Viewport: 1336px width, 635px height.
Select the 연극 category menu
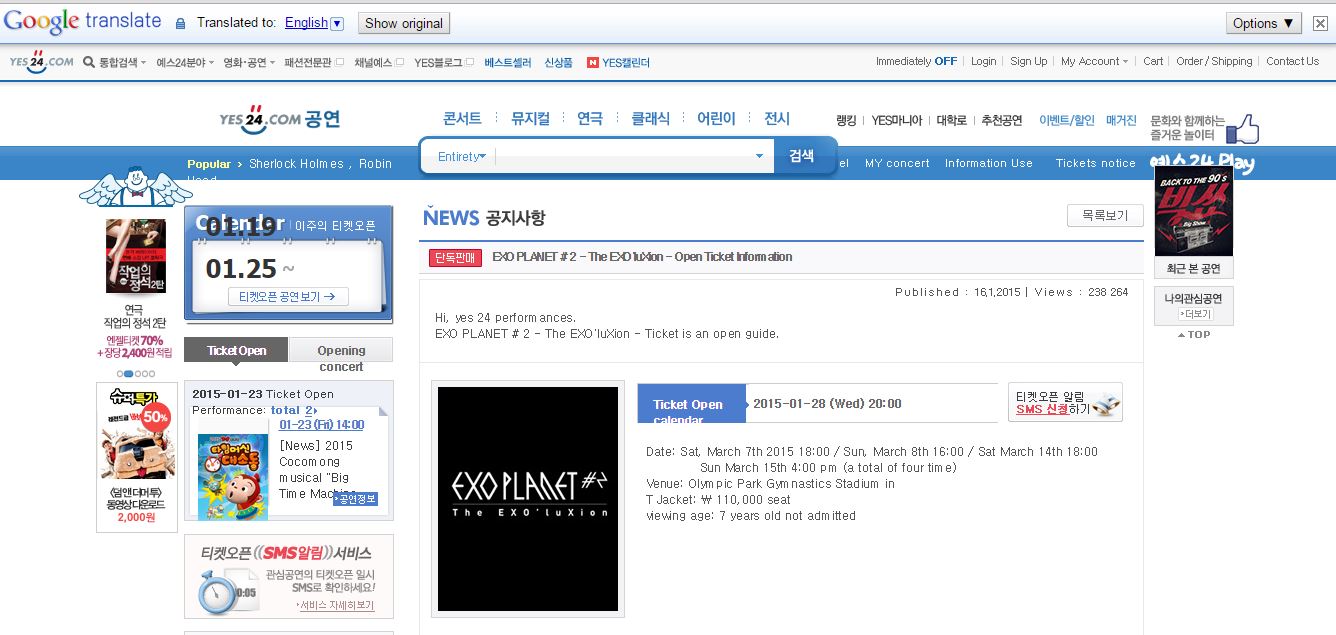[590, 118]
